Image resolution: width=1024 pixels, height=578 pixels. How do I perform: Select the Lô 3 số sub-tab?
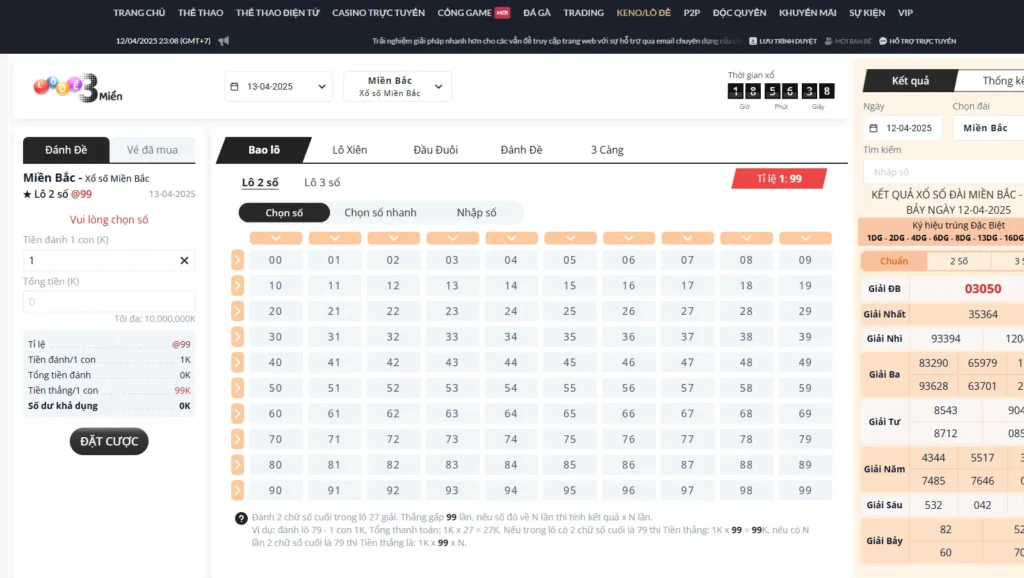pos(322,182)
